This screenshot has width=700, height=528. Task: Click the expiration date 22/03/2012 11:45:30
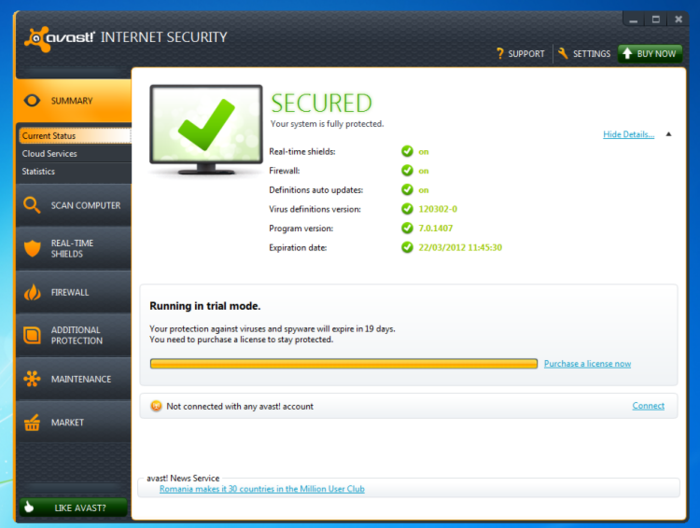pos(460,247)
